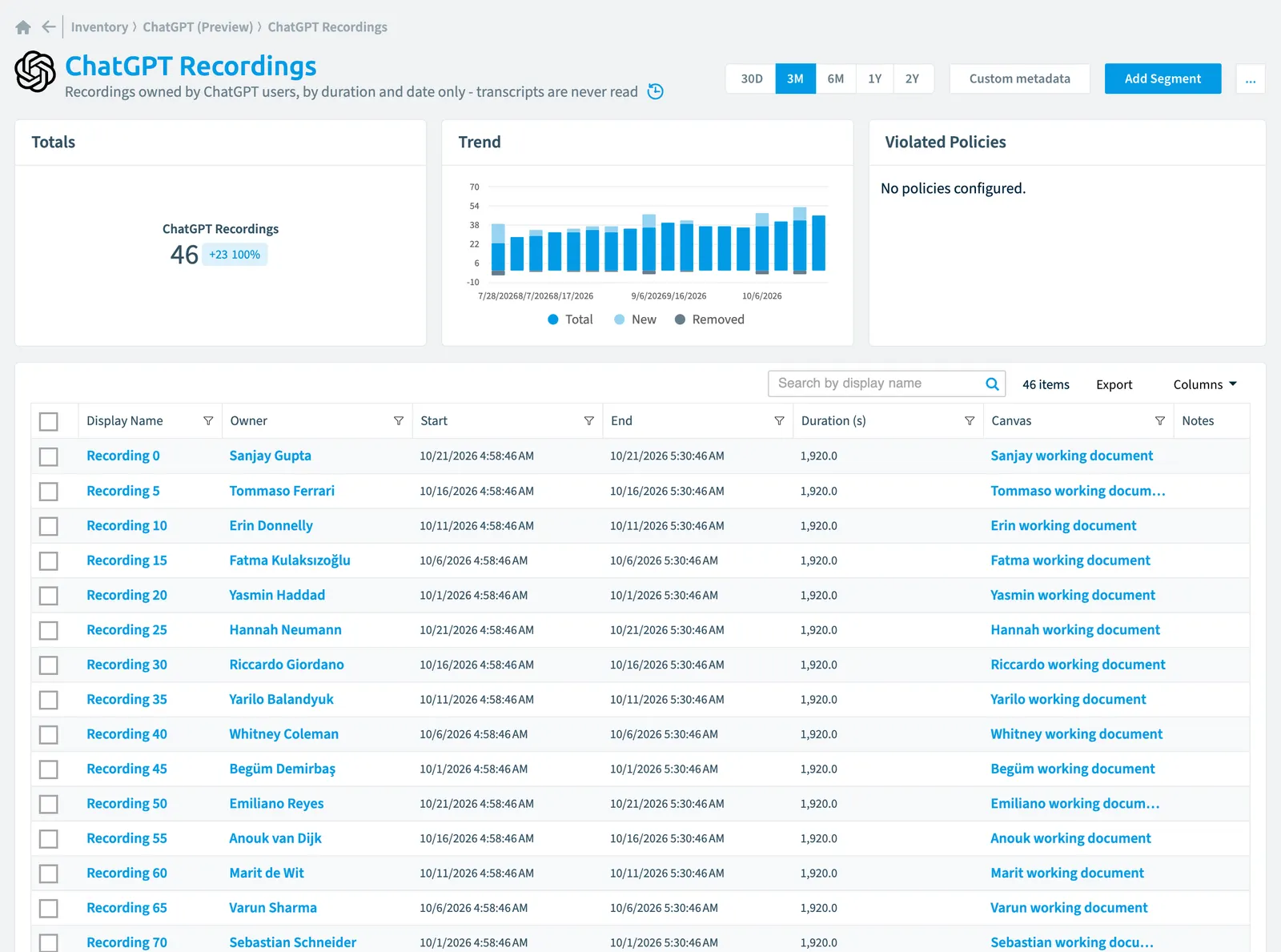Open Sanjay working document canvas
This screenshot has height=952, width=1281.
point(1071,456)
